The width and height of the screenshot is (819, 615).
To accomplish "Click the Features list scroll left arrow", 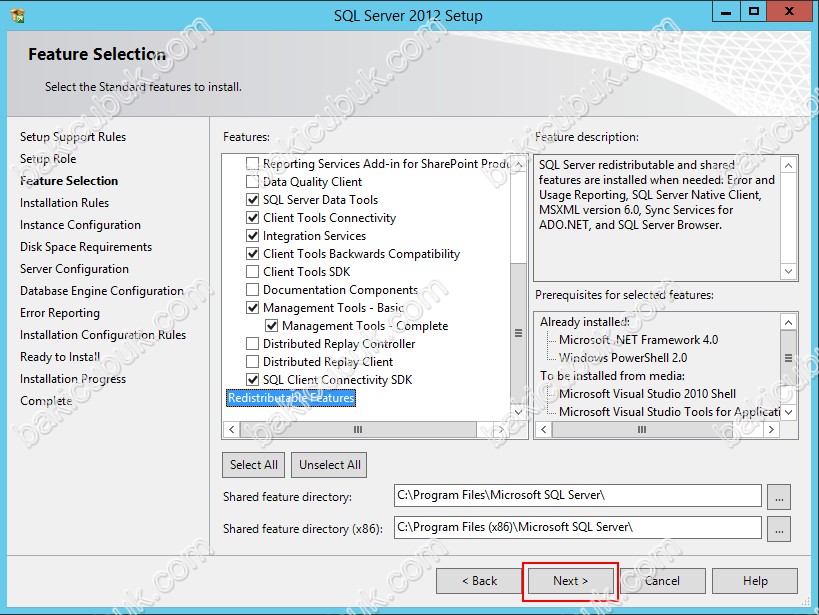I will pos(231,430).
